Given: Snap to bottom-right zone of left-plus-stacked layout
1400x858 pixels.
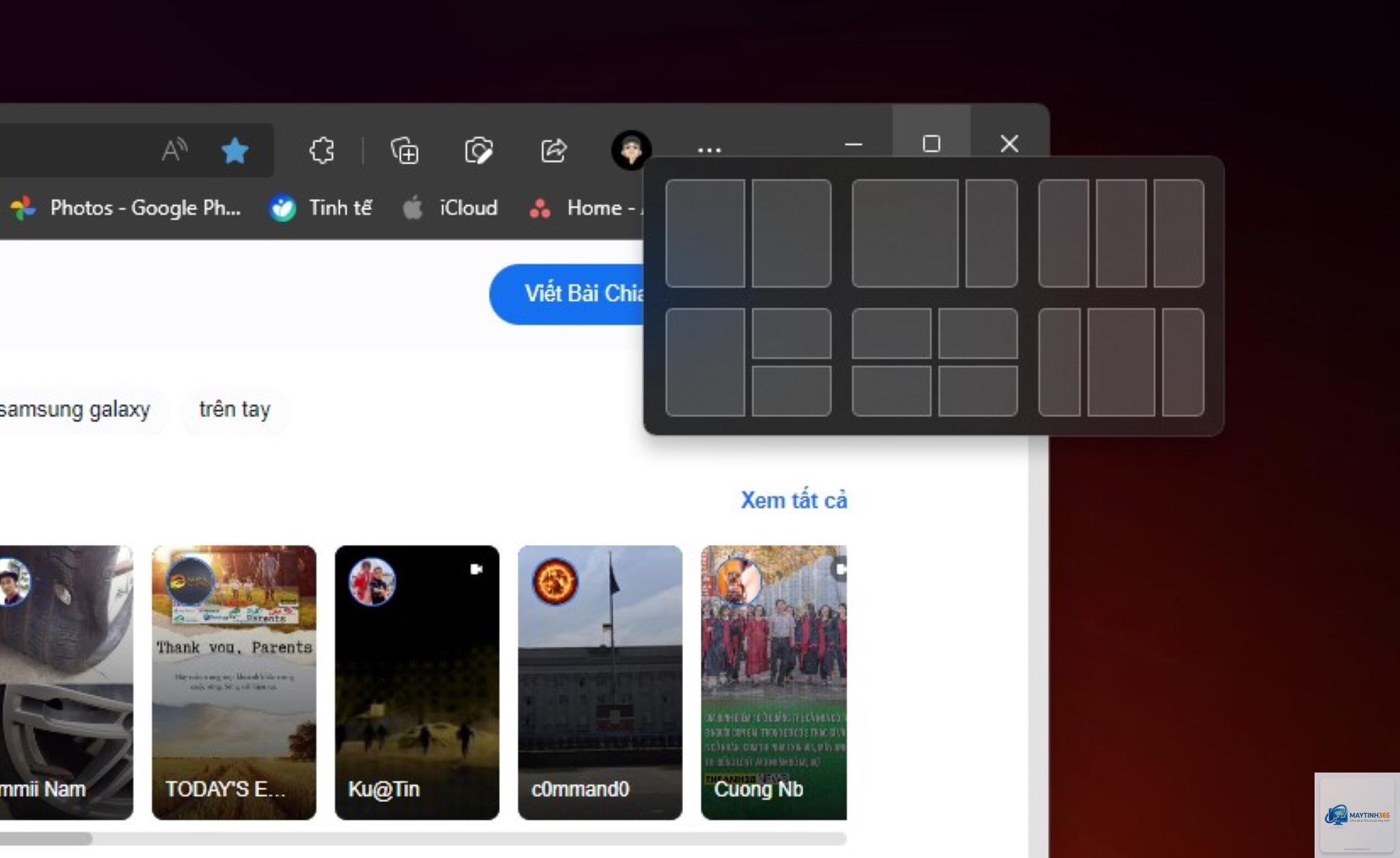Looking at the screenshot, I should 792,391.
